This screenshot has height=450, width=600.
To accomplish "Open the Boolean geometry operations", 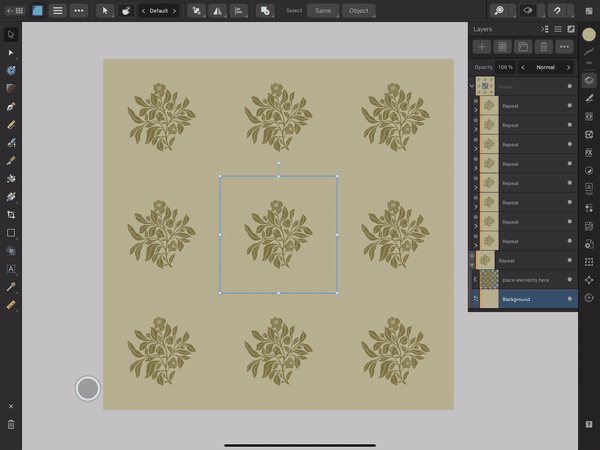I will click(265, 11).
